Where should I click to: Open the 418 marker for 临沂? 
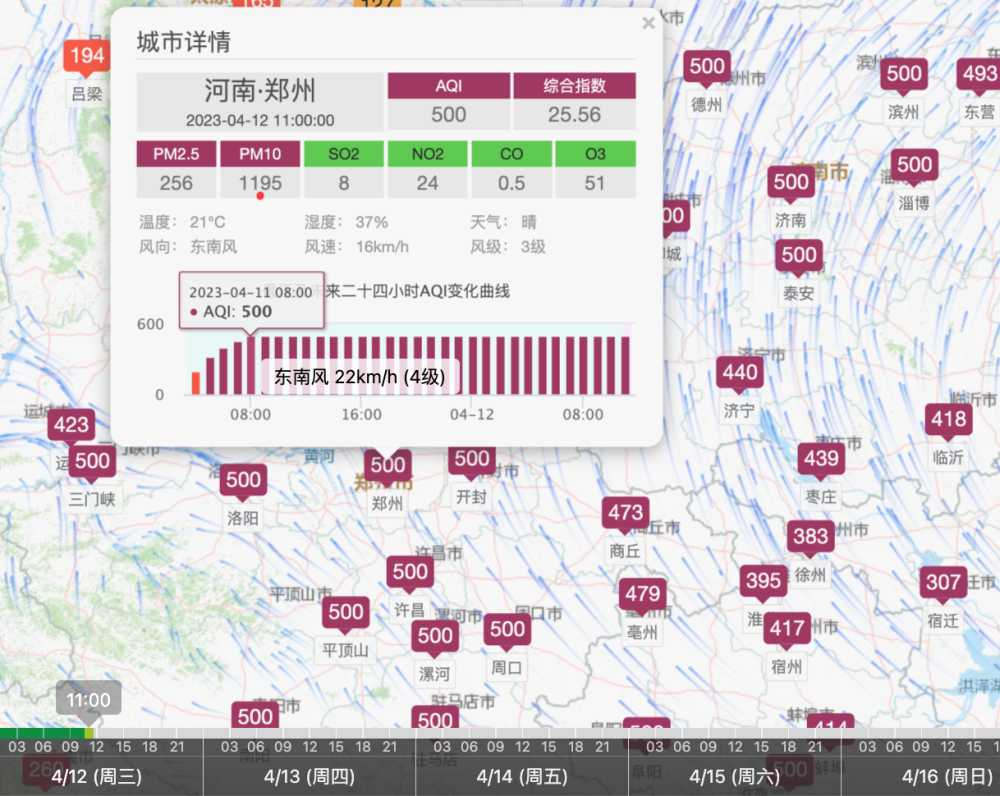[x=948, y=420]
